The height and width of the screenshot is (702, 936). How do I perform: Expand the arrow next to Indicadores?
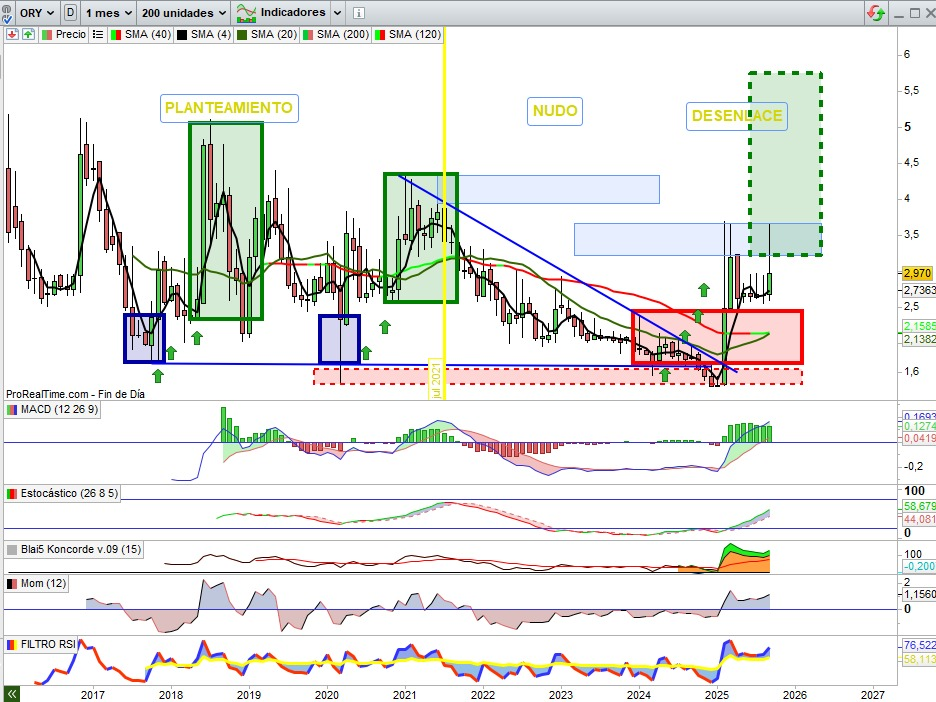click(x=337, y=13)
